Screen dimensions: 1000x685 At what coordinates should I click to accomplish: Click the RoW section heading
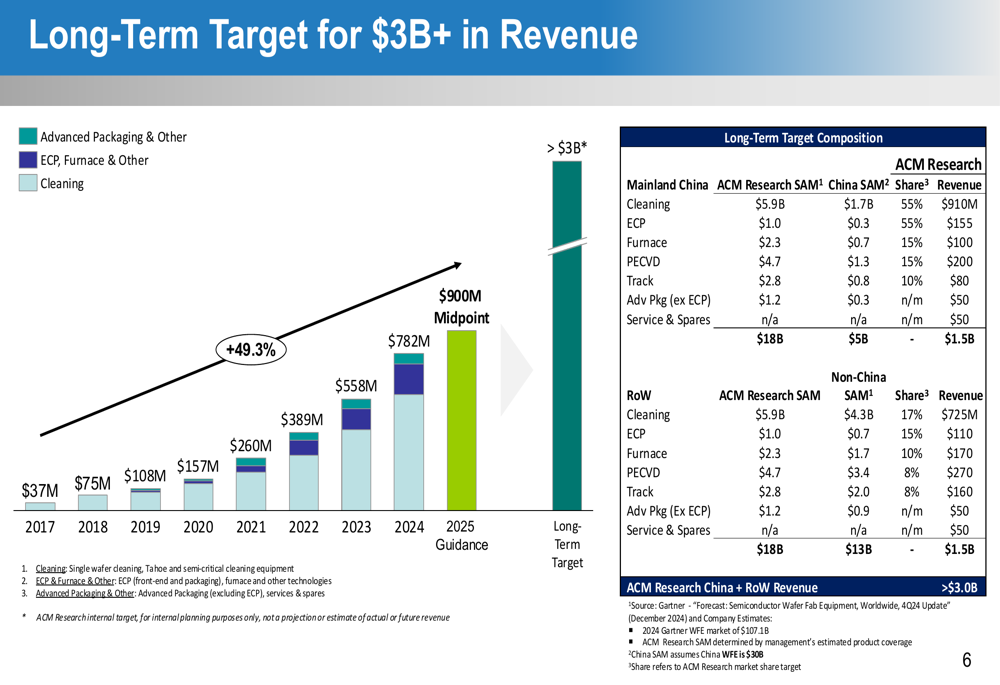[x=639, y=395]
